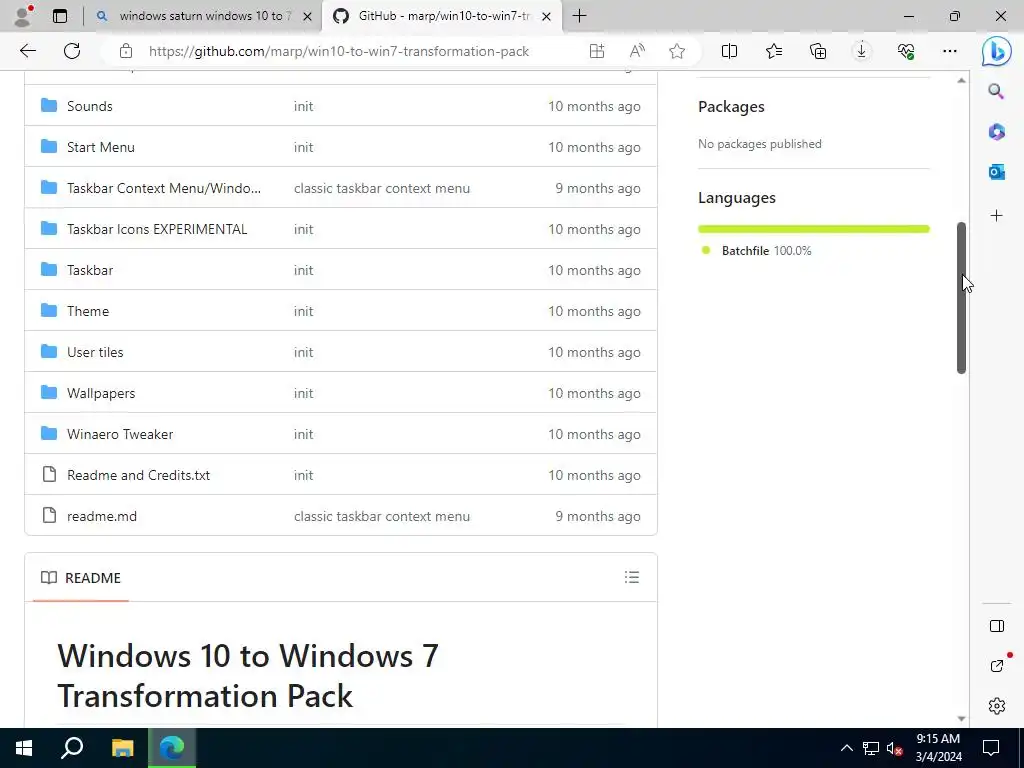Open sidebar Search icon
This screenshot has width=1024, height=768.
[x=996, y=91]
